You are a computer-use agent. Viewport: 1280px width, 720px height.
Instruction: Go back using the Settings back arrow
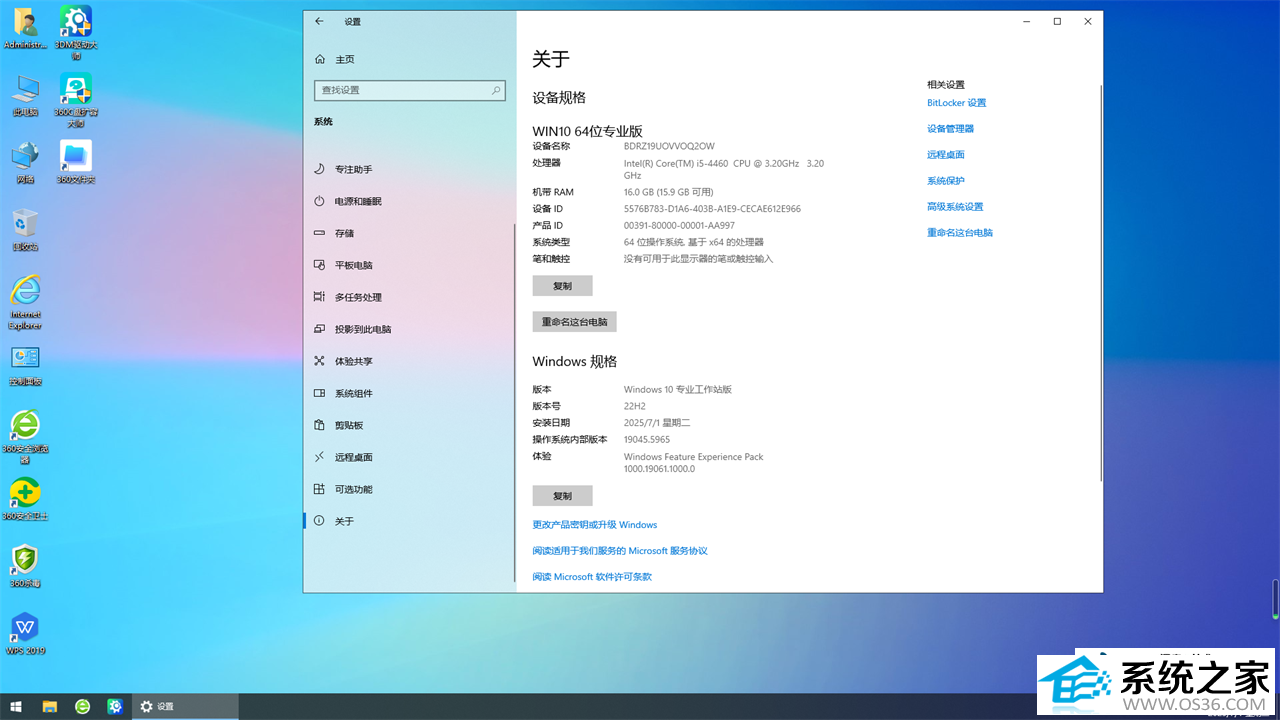pos(319,21)
